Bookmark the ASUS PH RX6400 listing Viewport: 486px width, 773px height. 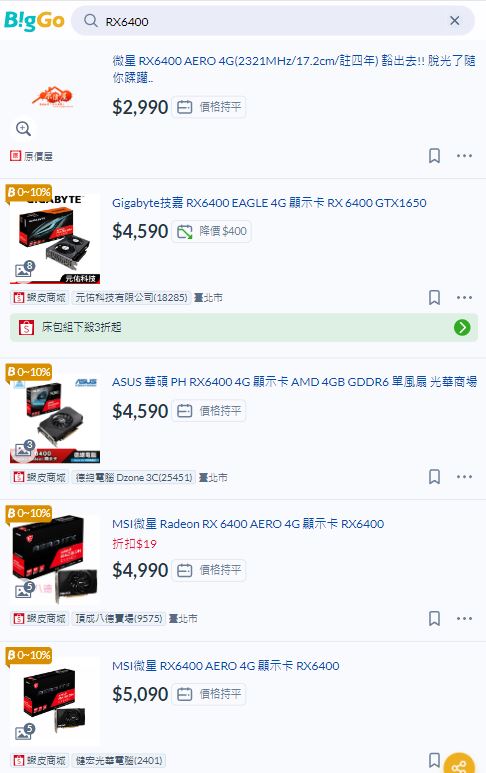pos(434,477)
